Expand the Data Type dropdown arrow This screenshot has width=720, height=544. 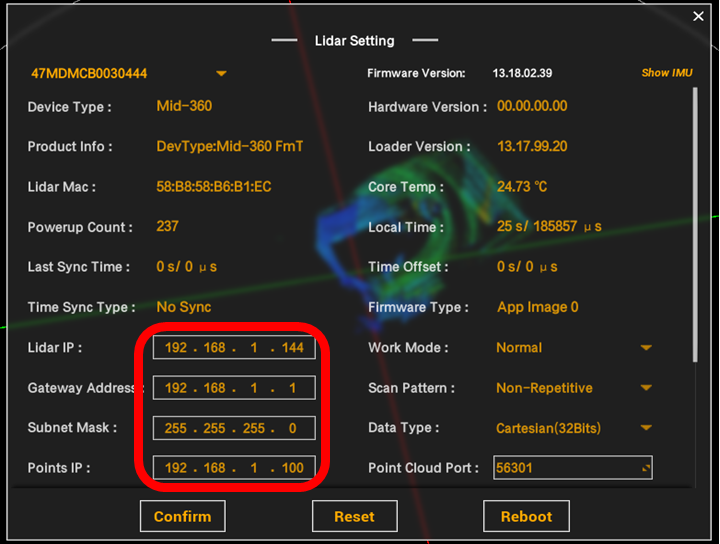tap(646, 428)
